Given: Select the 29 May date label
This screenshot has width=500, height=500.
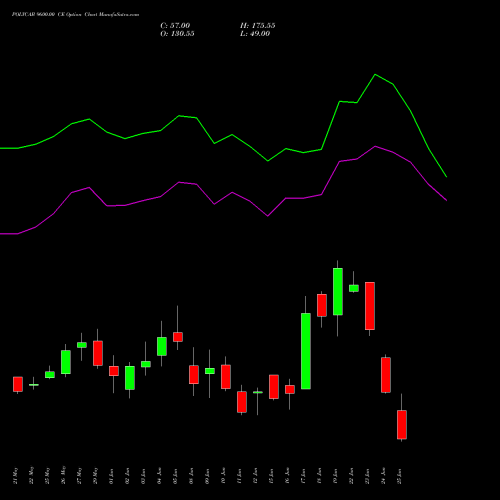Looking at the screenshot, I should point(96,476).
